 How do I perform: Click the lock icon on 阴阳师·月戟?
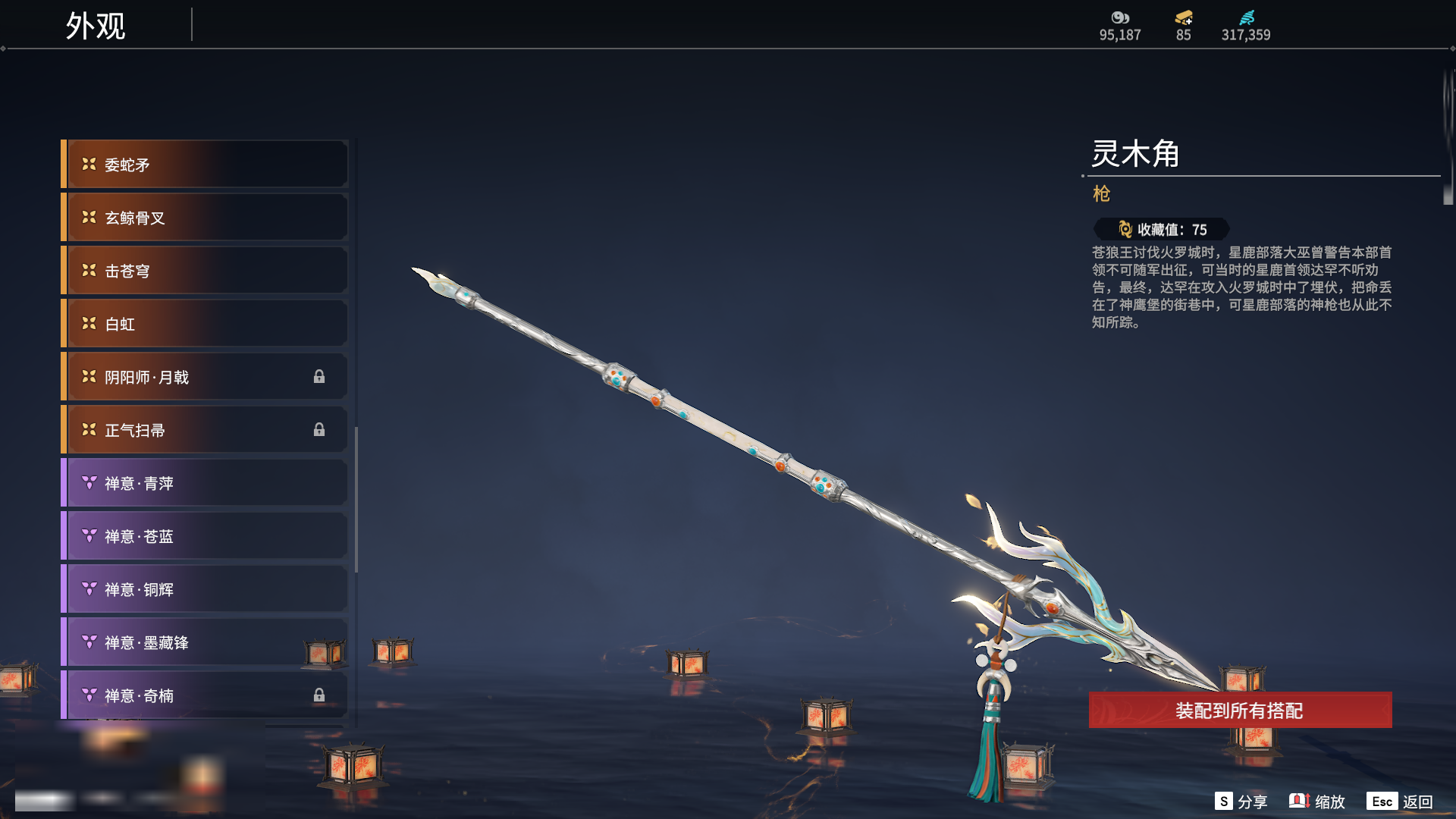pyautogui.click(x=319, y=377)
